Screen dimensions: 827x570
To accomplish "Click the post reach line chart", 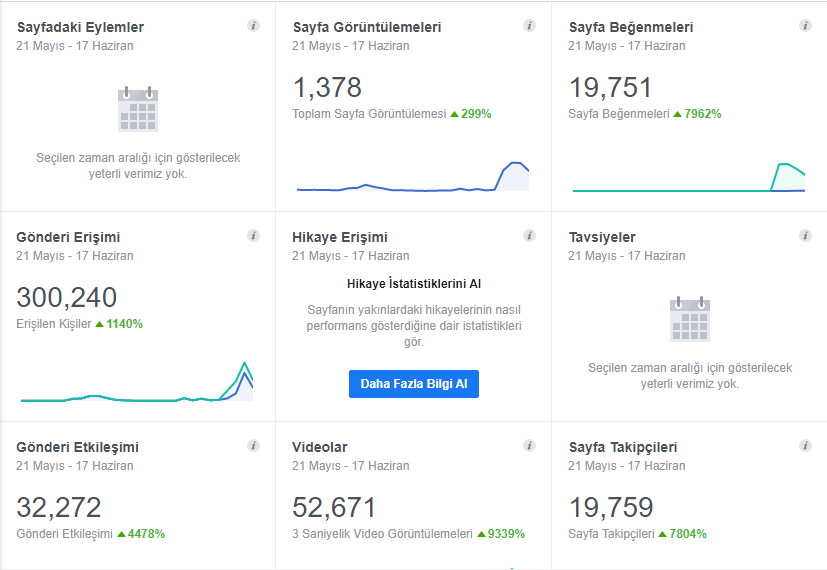I will click(137, 382).
